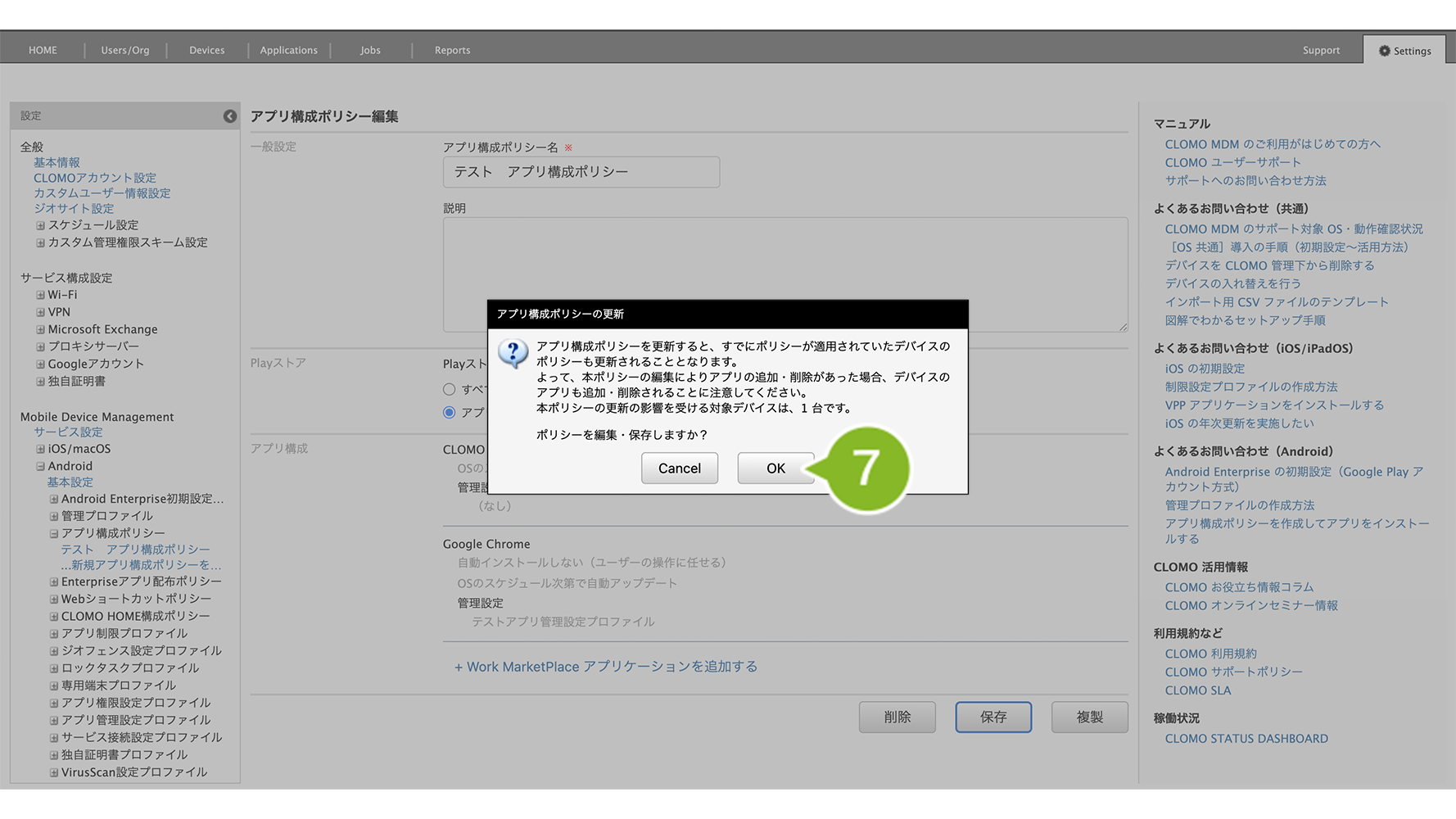
Task: Cancel the policy update dialog
Action: [679, 468]
